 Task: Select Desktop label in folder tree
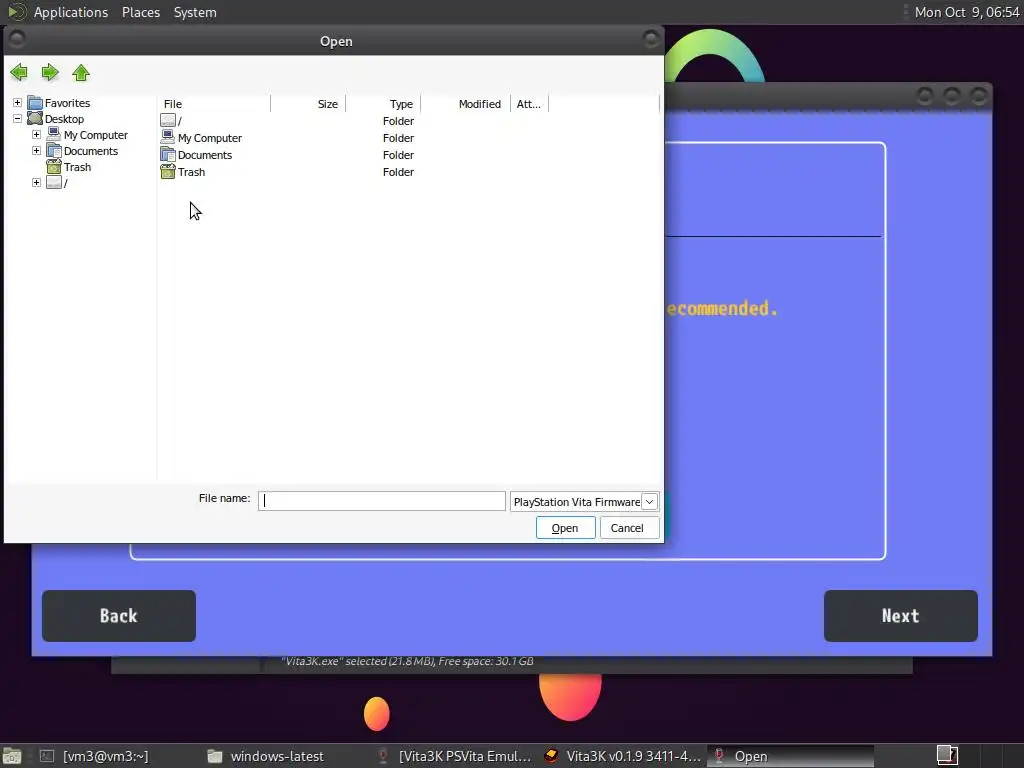click(x=64, y=119)
